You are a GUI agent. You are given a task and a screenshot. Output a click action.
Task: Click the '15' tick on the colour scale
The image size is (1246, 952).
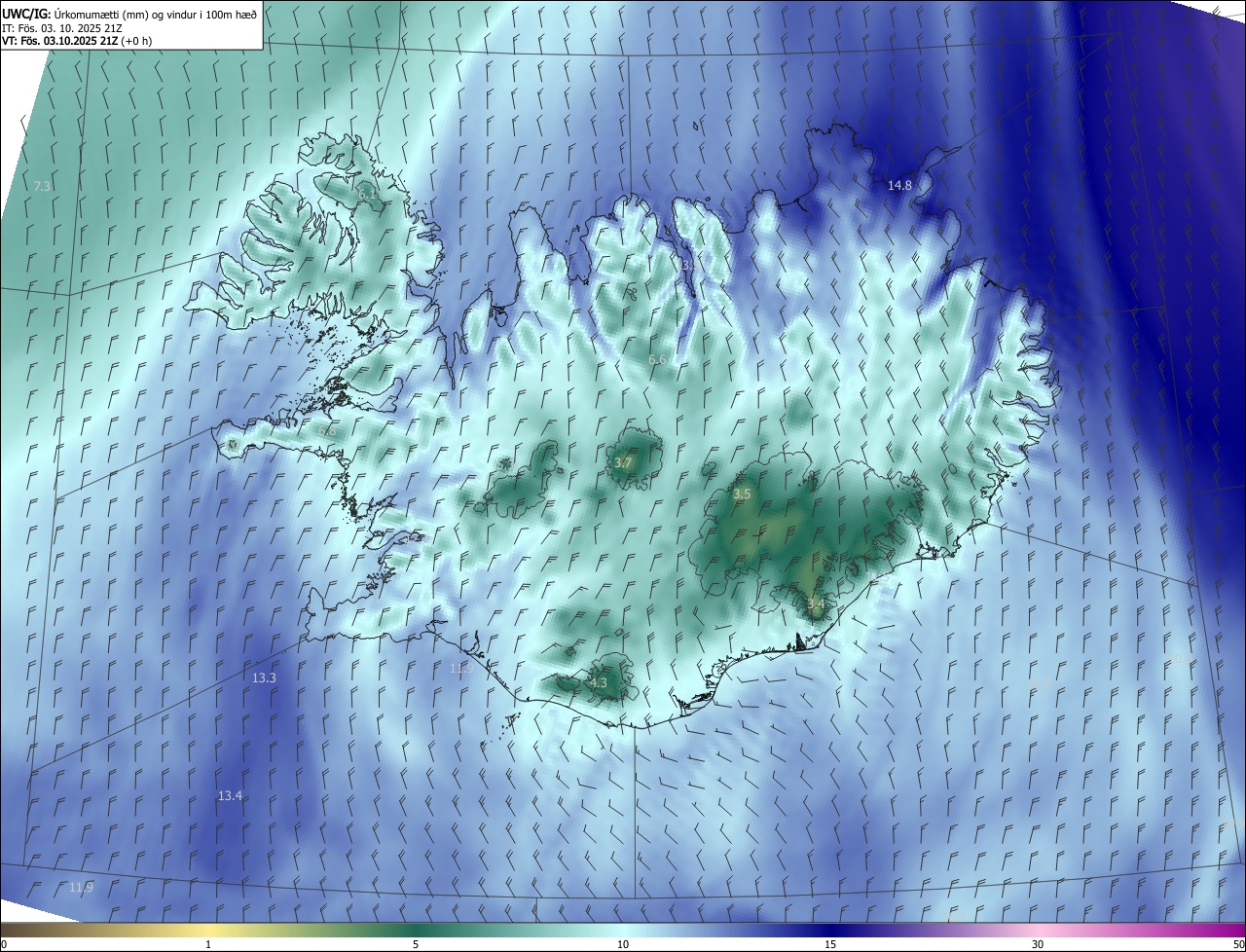click(830, 944)
